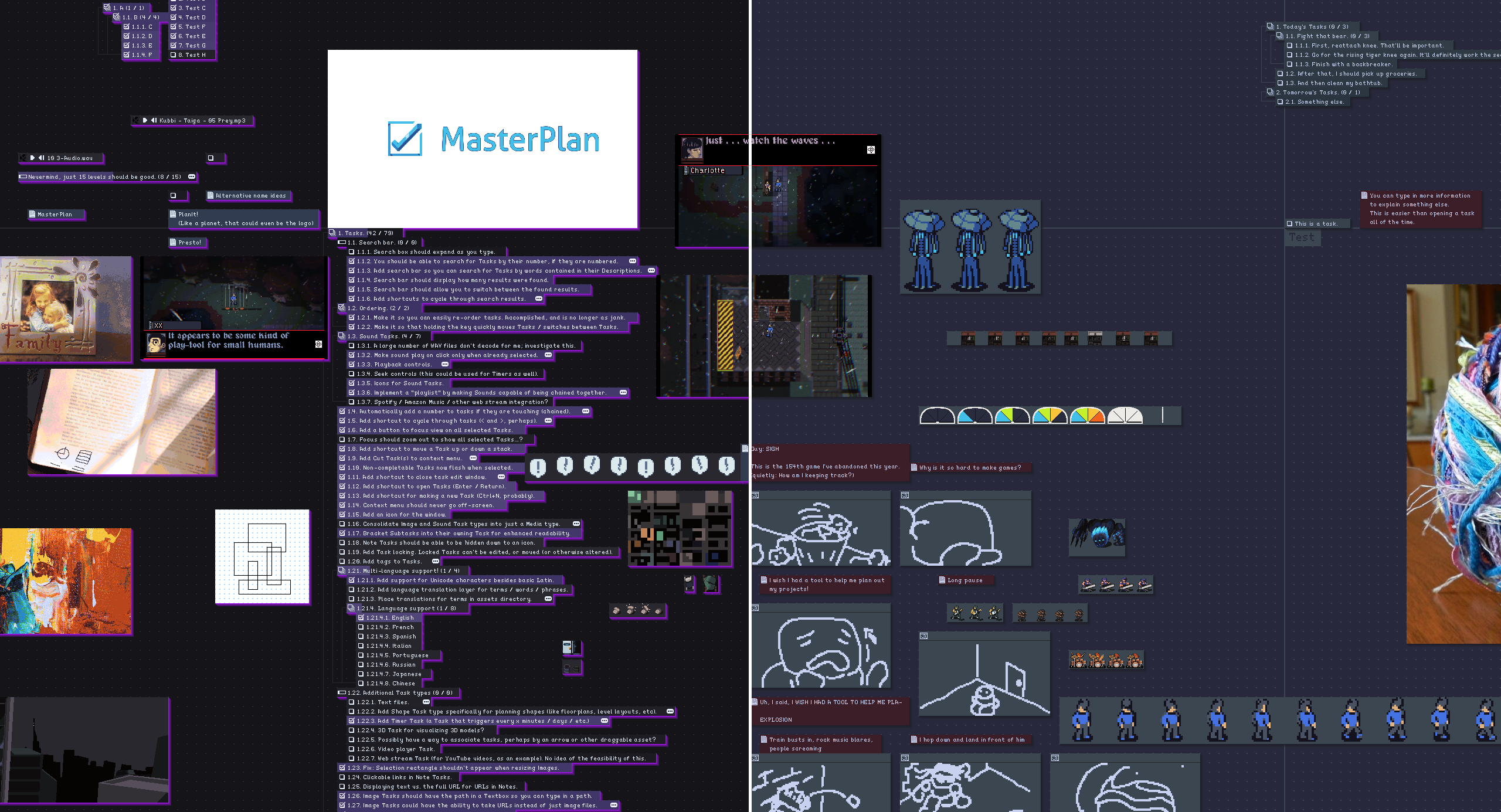This screenshot has width=1501, height=812.
Task: Check 1.7 Focus should zoom out task
Action: coord(342,439)
